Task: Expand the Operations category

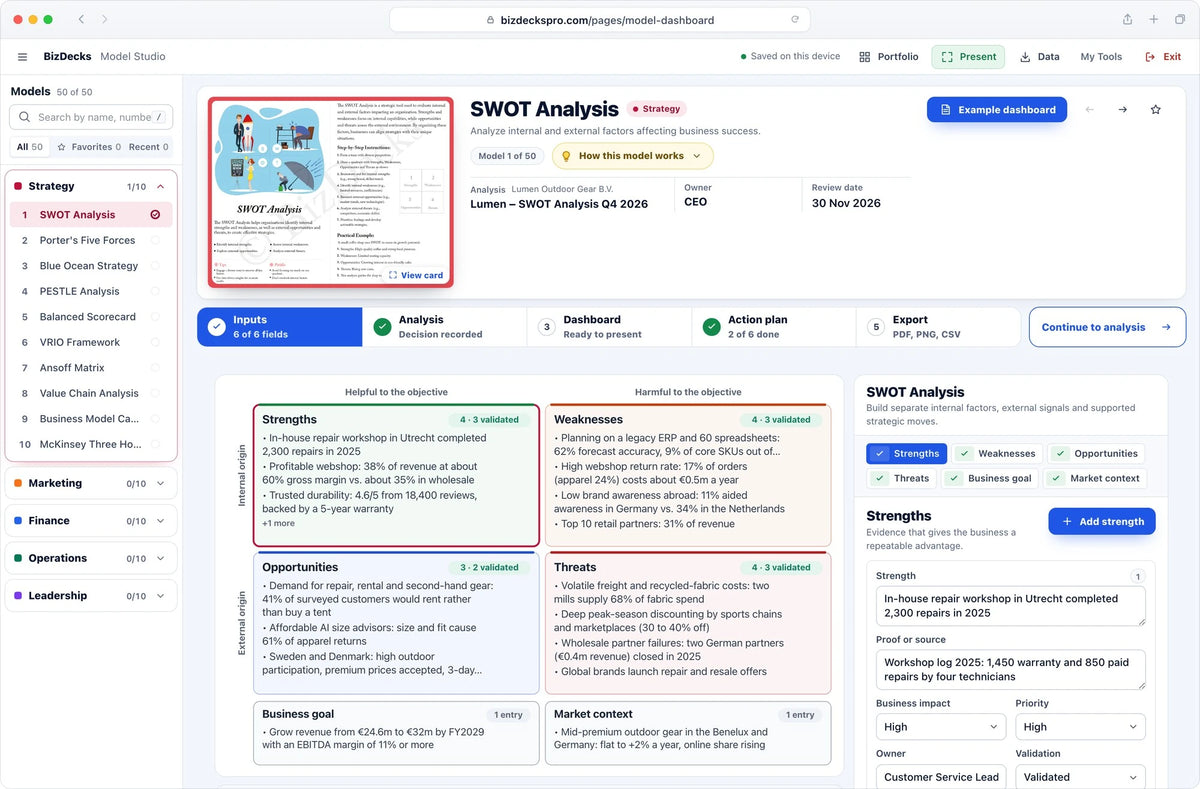Action: point(91,558)
